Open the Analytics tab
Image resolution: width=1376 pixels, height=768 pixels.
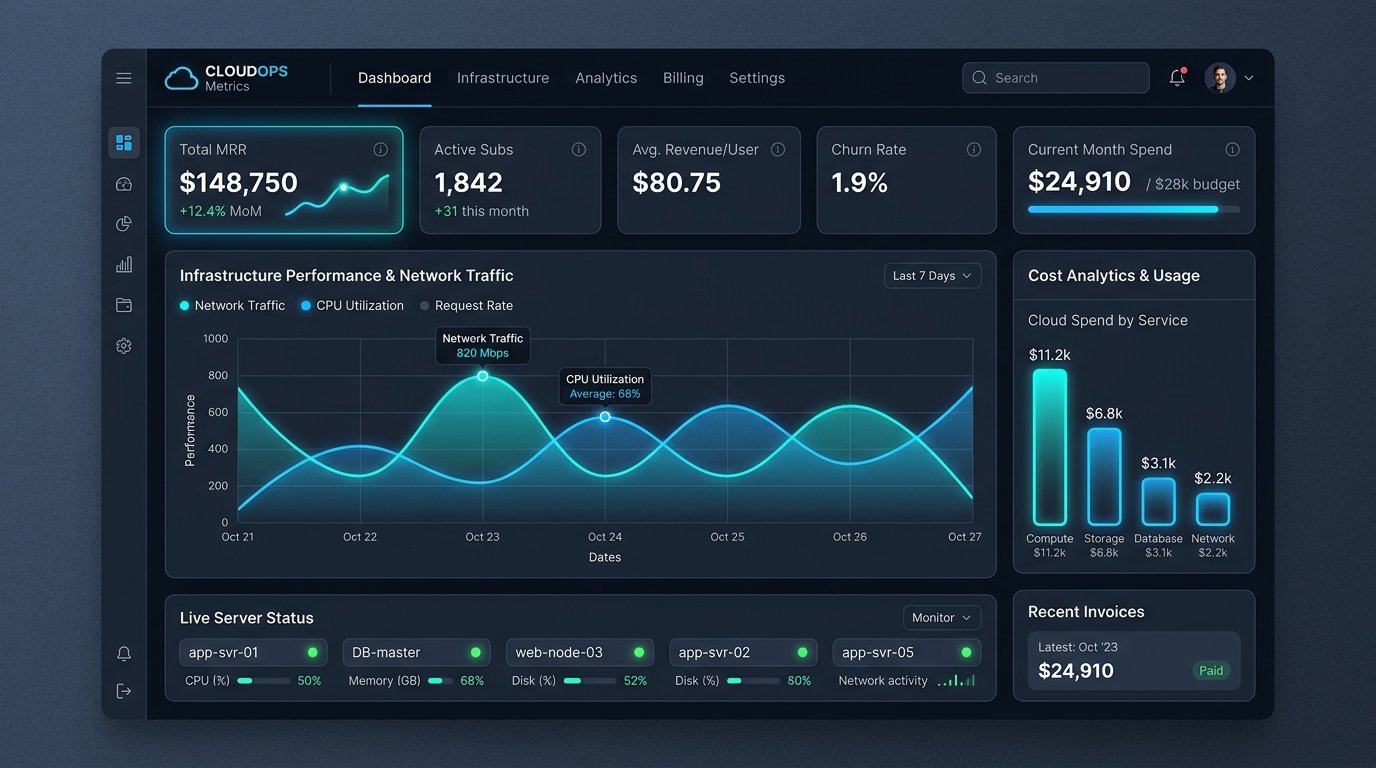point(606,78)
